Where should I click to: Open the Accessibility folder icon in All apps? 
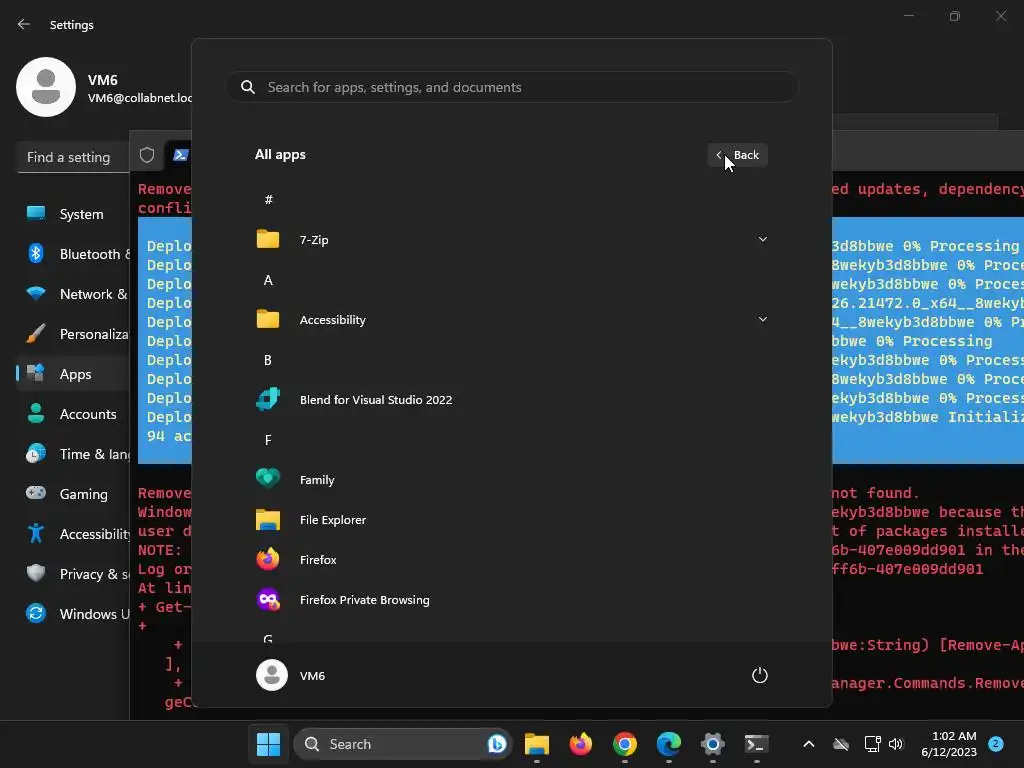[268, 319]
